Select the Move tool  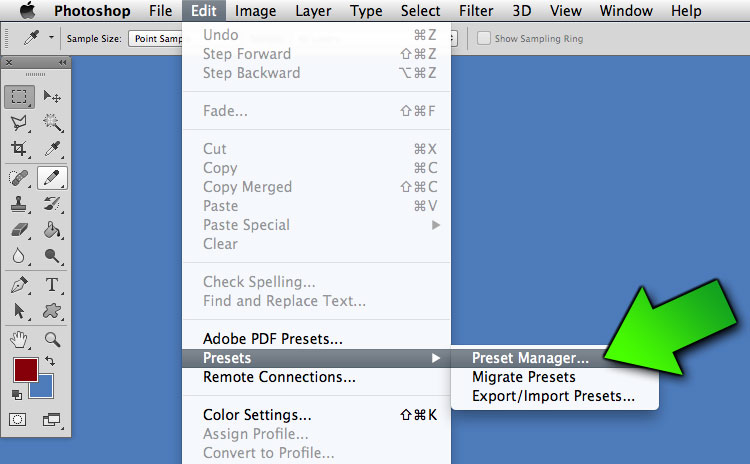pos(52,97)
